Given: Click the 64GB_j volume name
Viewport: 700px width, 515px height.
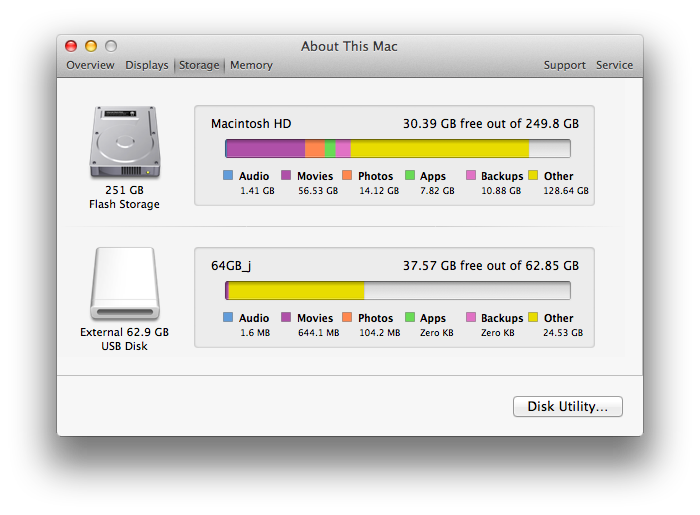Looking at the screenshot, I should (x=231, y=266).
